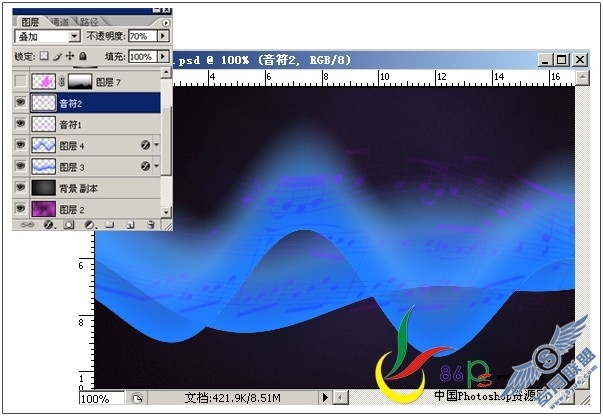The width and height of the screenshot is (603, 416).
Task: Click the 背景 副本 dark thumbnail
Action: click(x=43, y=188)
